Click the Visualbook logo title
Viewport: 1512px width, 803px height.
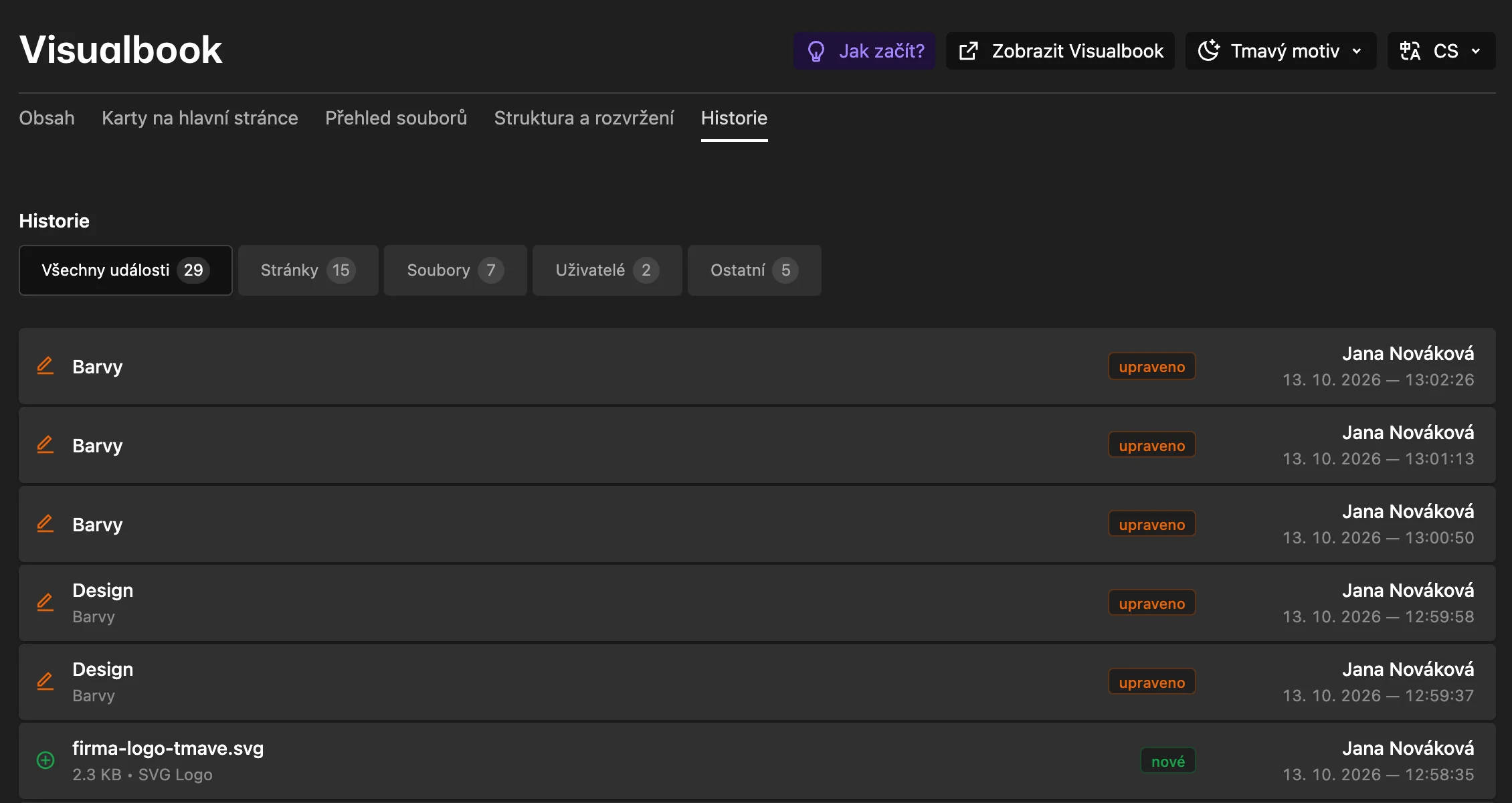120,50
